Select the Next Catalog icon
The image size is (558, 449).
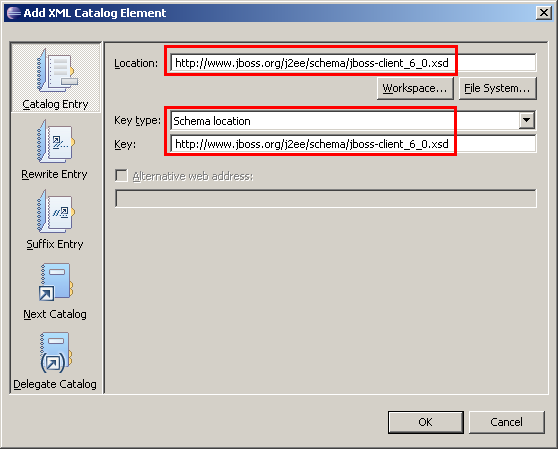(56, 282)
